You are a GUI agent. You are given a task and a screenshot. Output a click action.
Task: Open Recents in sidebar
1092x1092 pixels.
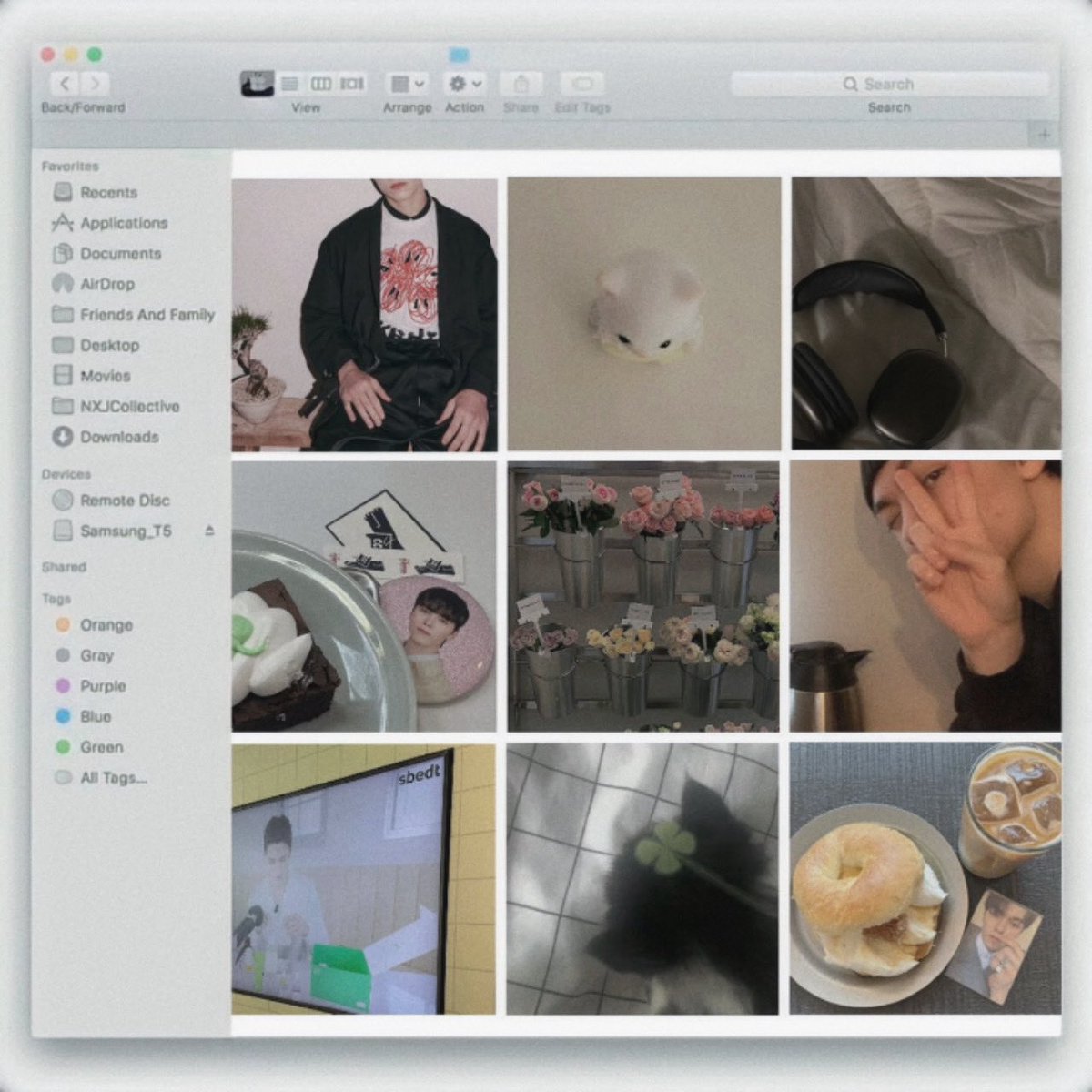point(108,192)
